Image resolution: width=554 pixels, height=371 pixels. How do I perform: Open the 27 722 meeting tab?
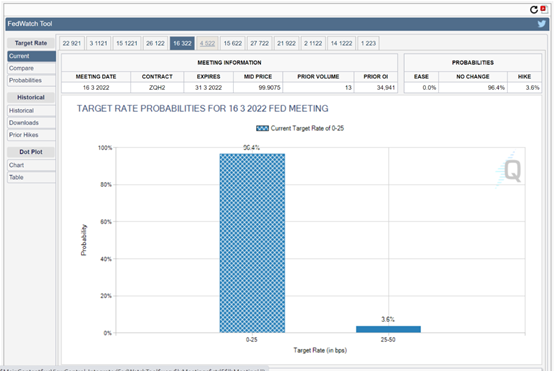tap(259, 43)
